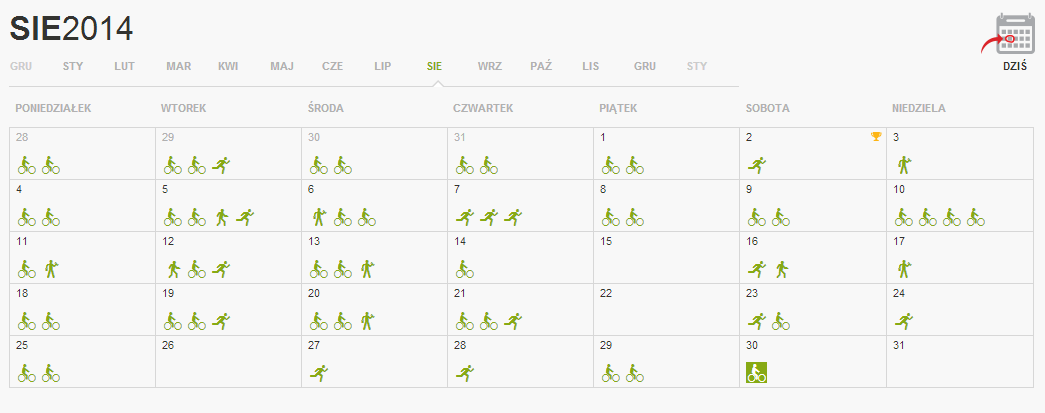The image size is (1045, 413).
Task: Select the MAJ month tab
Action: pos(282,67)
